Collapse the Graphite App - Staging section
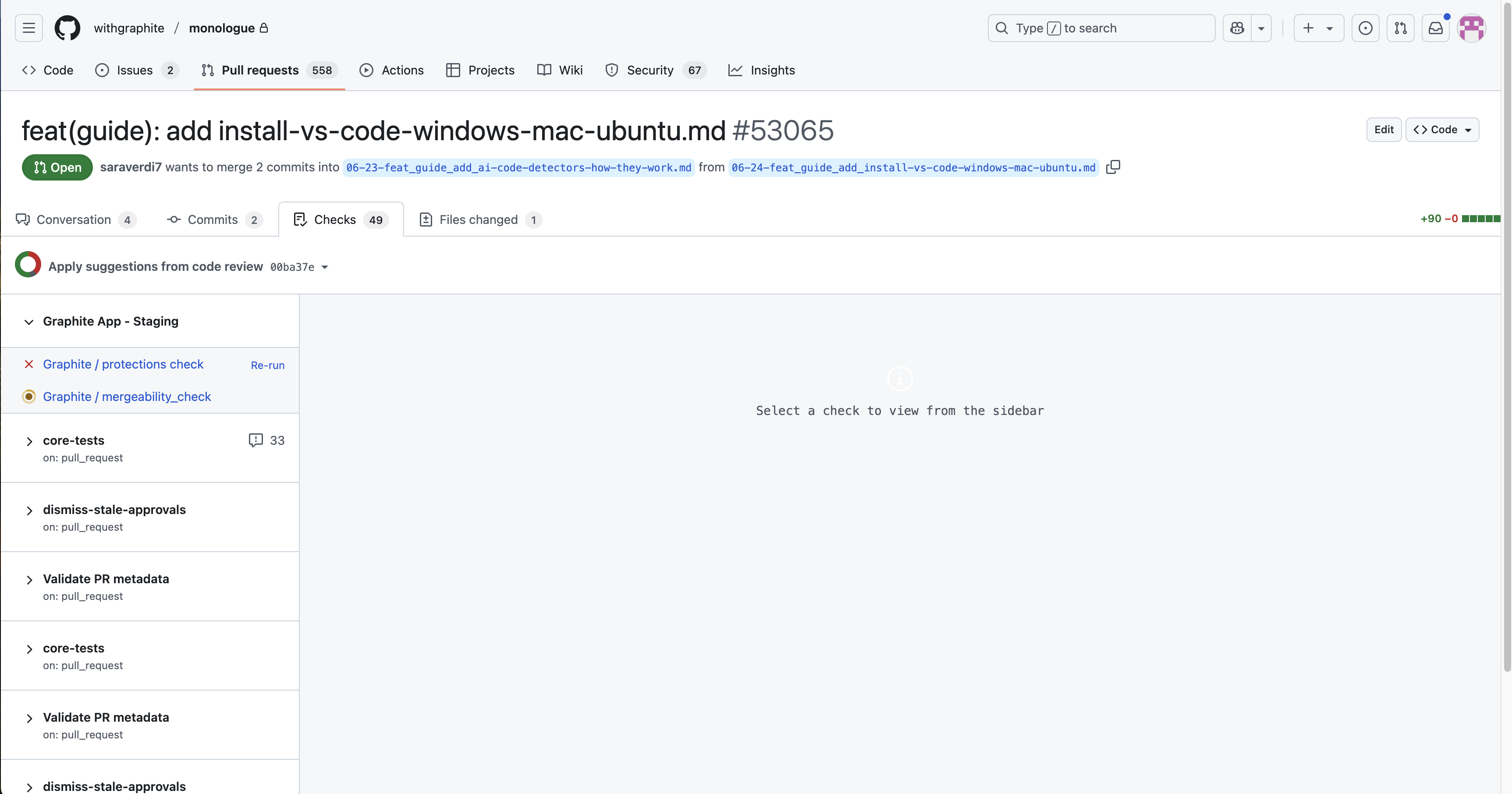Image resolution: width=1512 pixels, height=794 pixels. click(28, 322)
